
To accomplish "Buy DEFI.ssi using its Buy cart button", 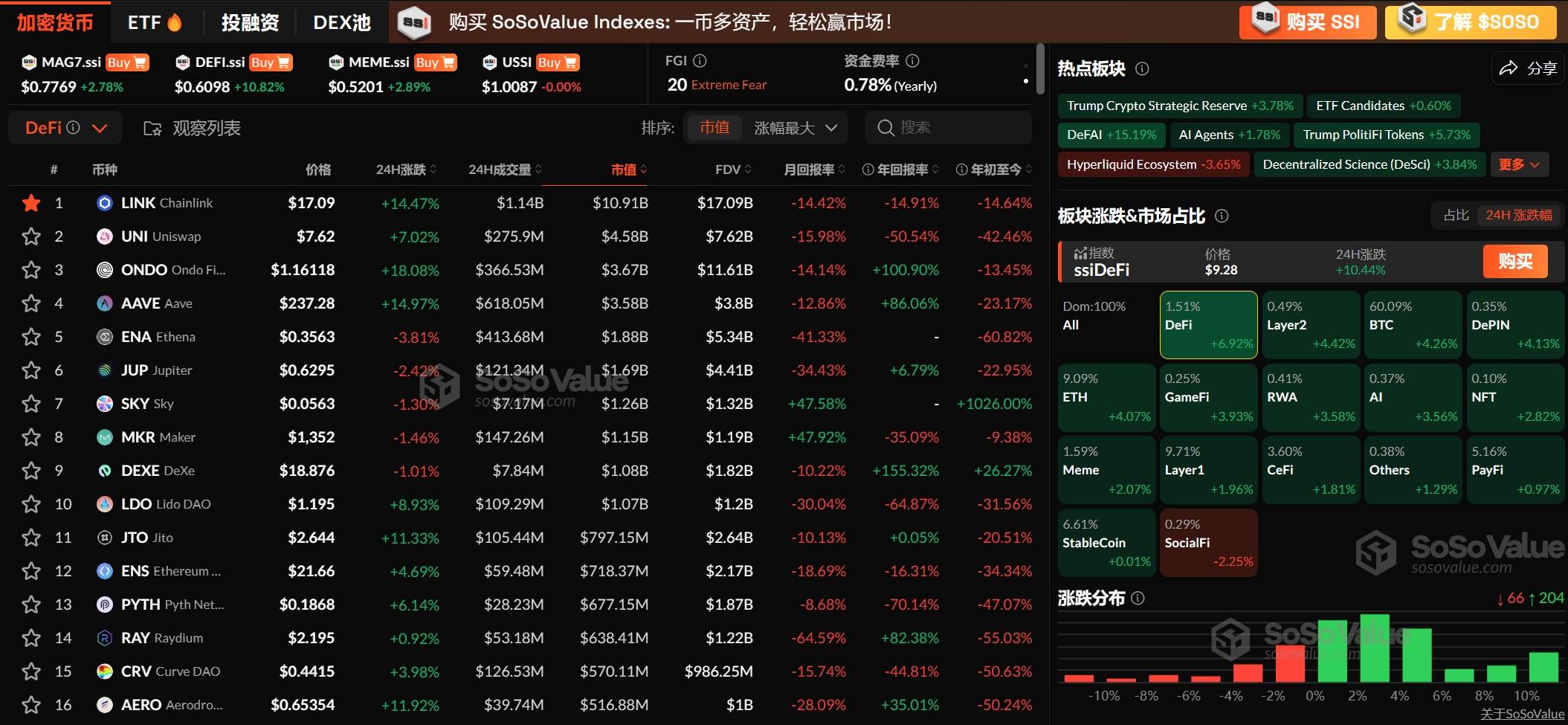I will point(271,62).
